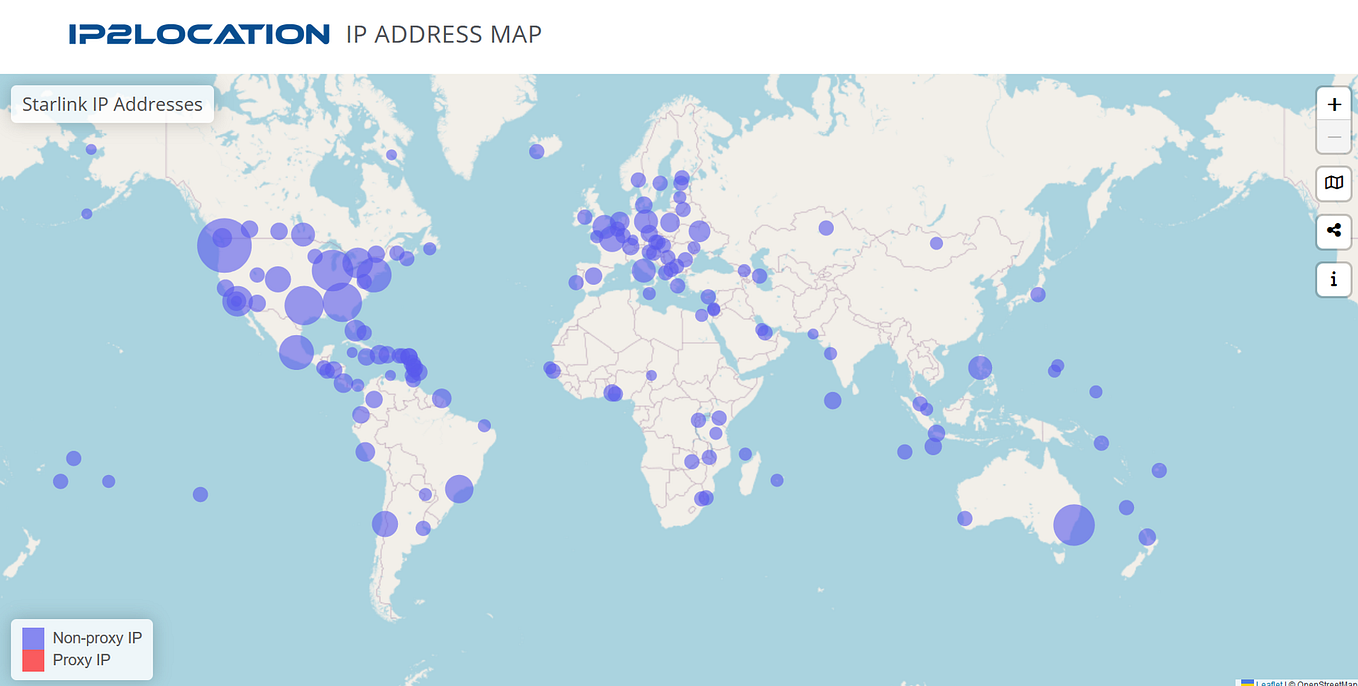1358x686 pixels.
Task: Click the Ukraine flag in the attribution bar
Action: 1248,682
